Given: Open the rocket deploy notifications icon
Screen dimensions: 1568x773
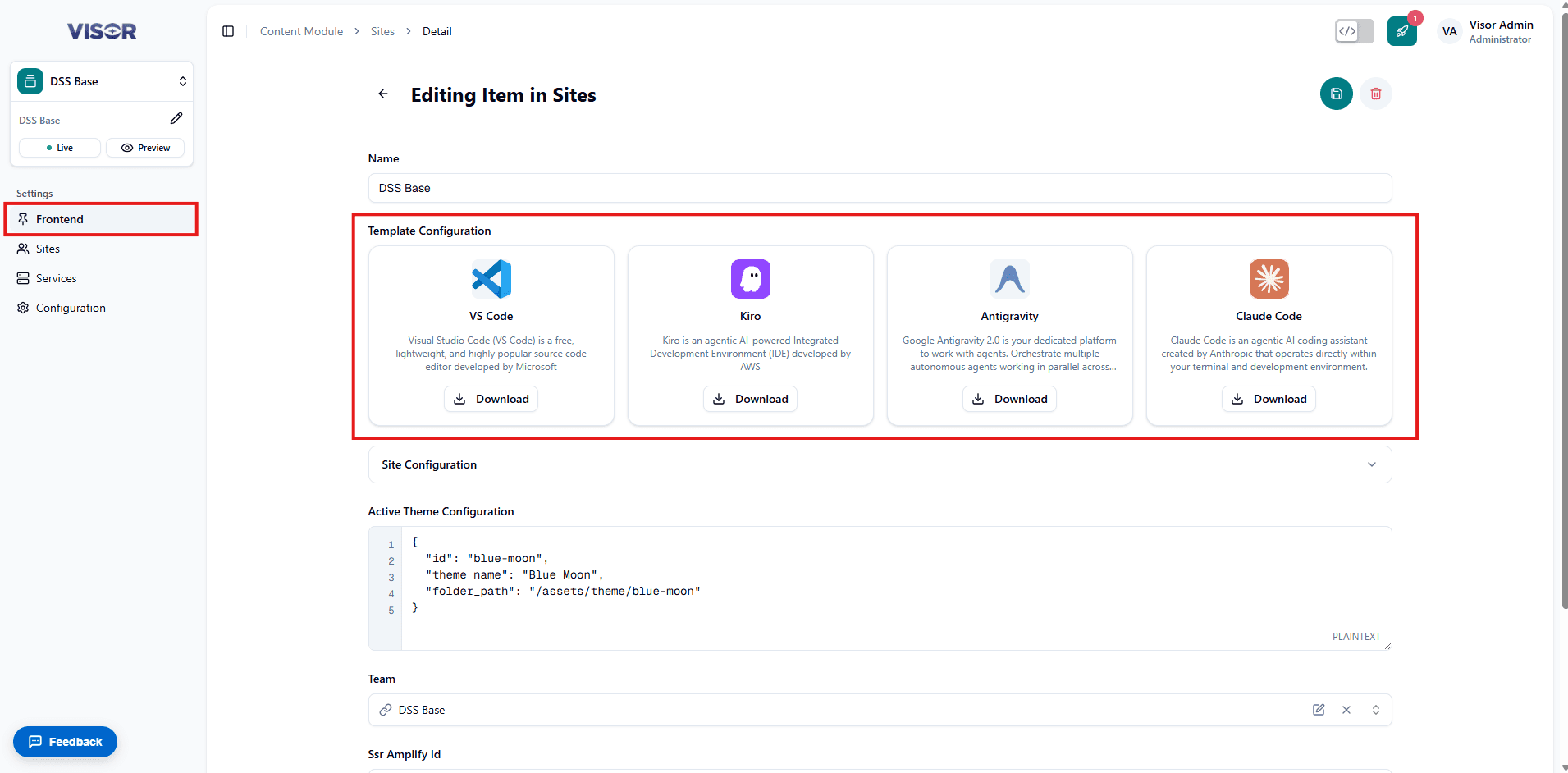Looking at the screenshot, I should pyautogui.click(x=1402, y=31).
